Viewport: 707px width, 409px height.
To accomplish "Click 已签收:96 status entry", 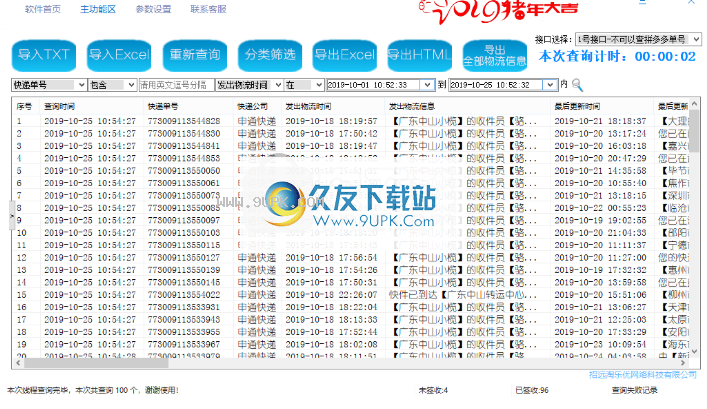I will coord(532,390).
